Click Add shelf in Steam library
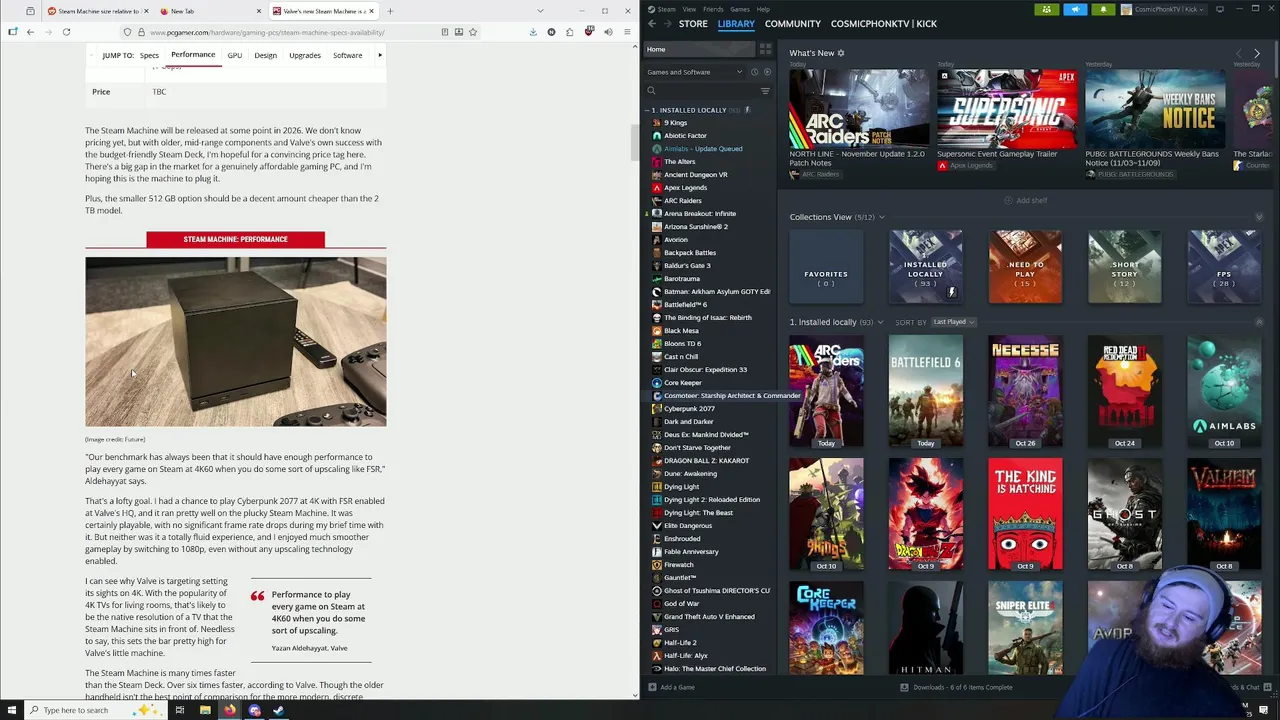The height and width of the screenshot is (720, 1280). point(1026,200)
